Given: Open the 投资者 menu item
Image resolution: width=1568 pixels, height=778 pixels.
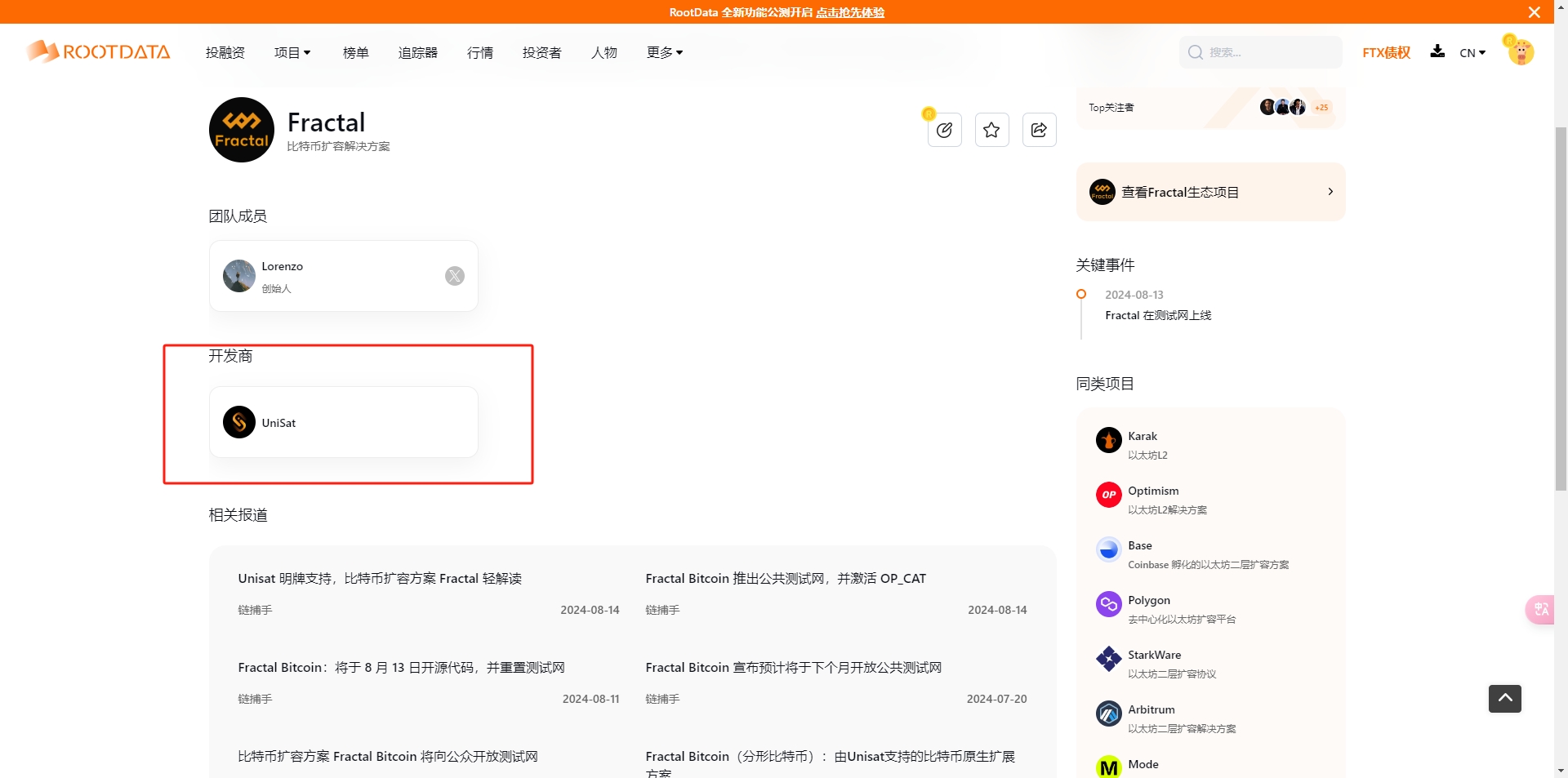Looking at the screenshot, I should pos(542,52).
